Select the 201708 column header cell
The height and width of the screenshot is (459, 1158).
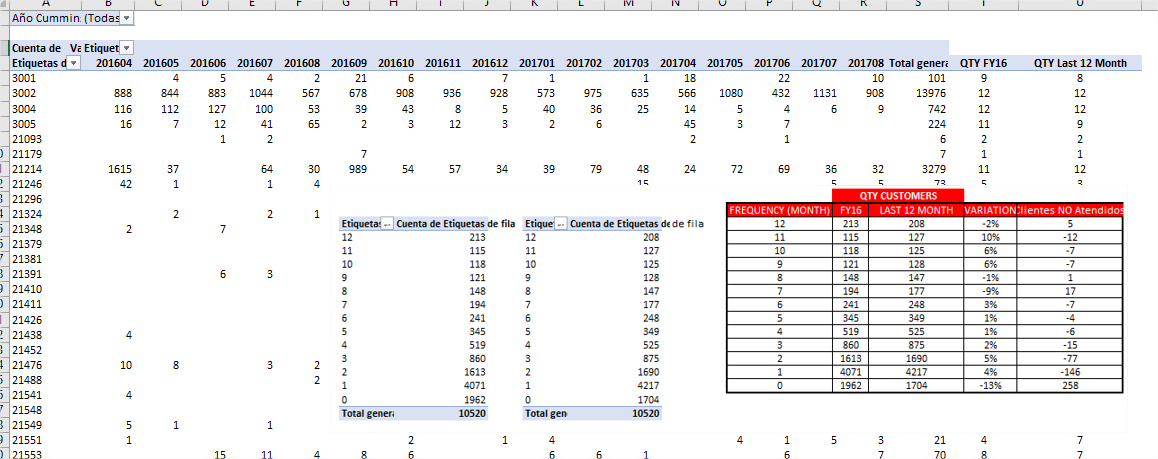pos(866,63)
